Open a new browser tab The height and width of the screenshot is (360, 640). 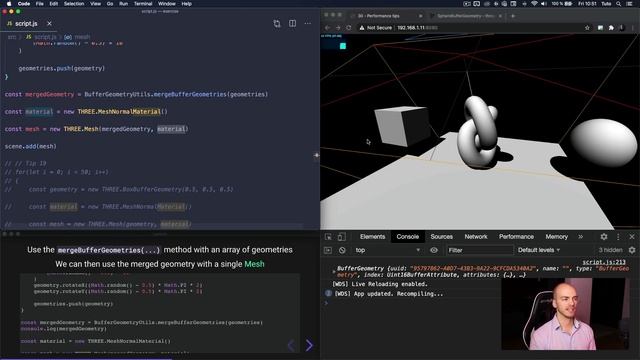(x=513, y=16)
